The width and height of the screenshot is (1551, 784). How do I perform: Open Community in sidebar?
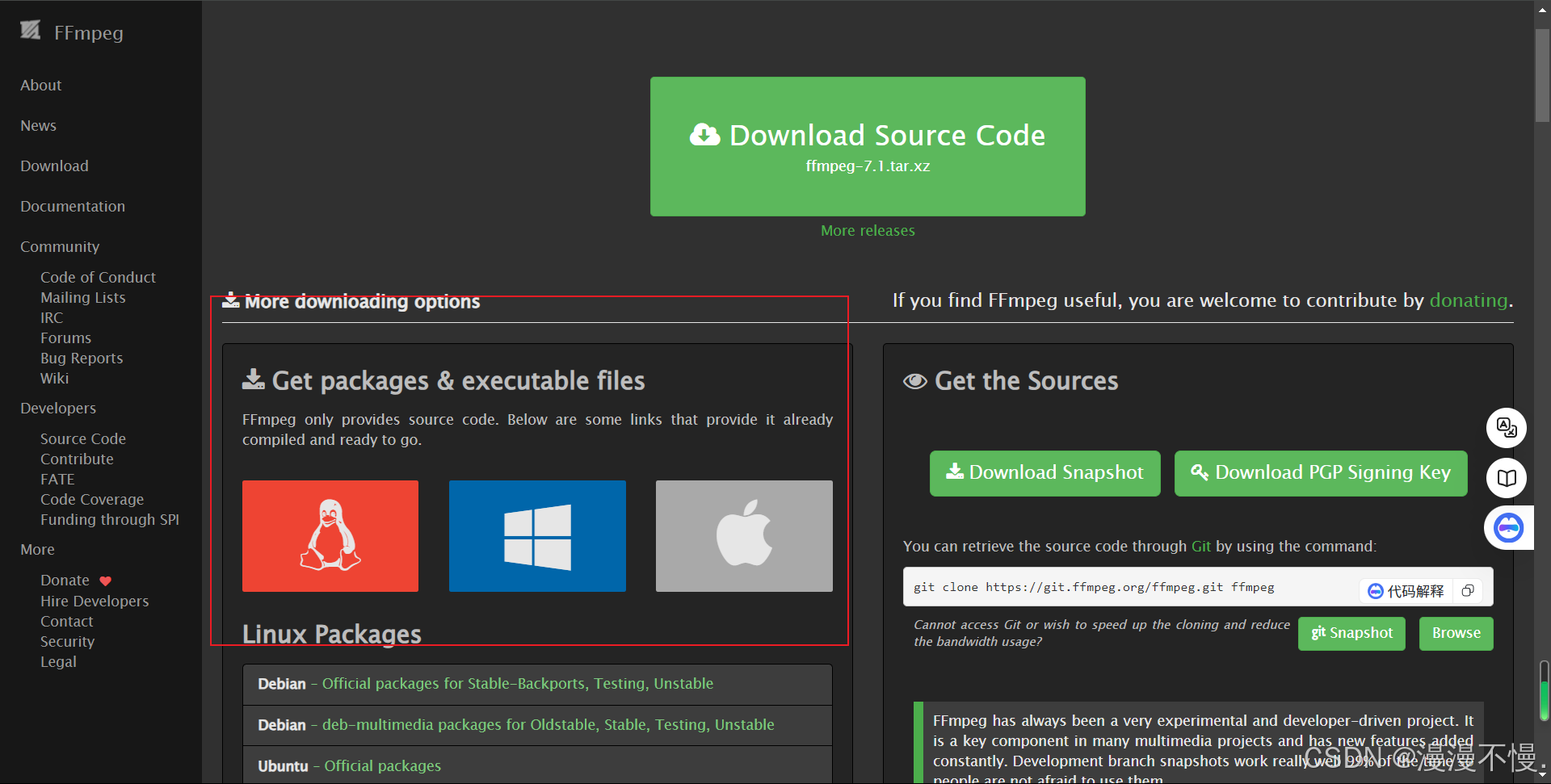pyautogui.click(x=60, y=246)
